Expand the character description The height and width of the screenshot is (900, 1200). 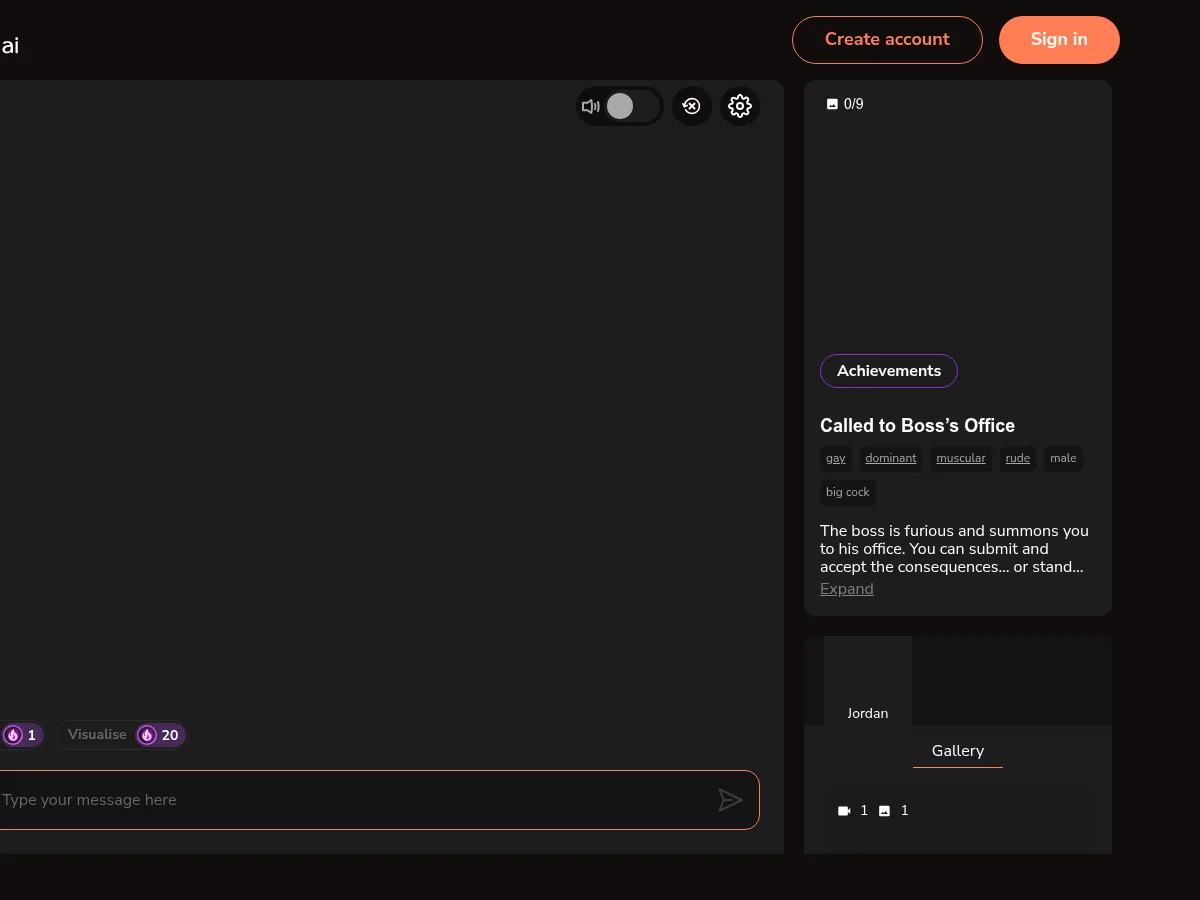[847, 589]
